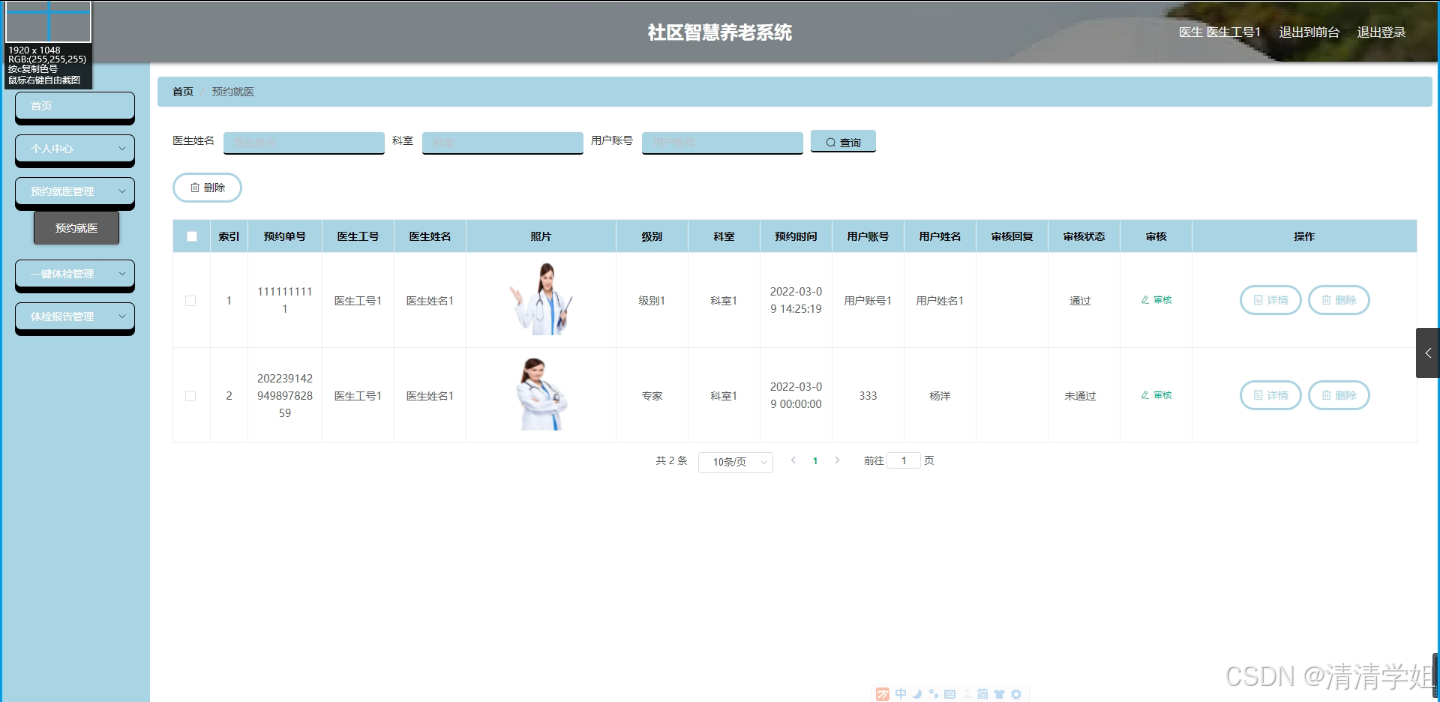Focus the 医生姓名 search field
This screenshot has width=1440, height=702.
(304, 143)
